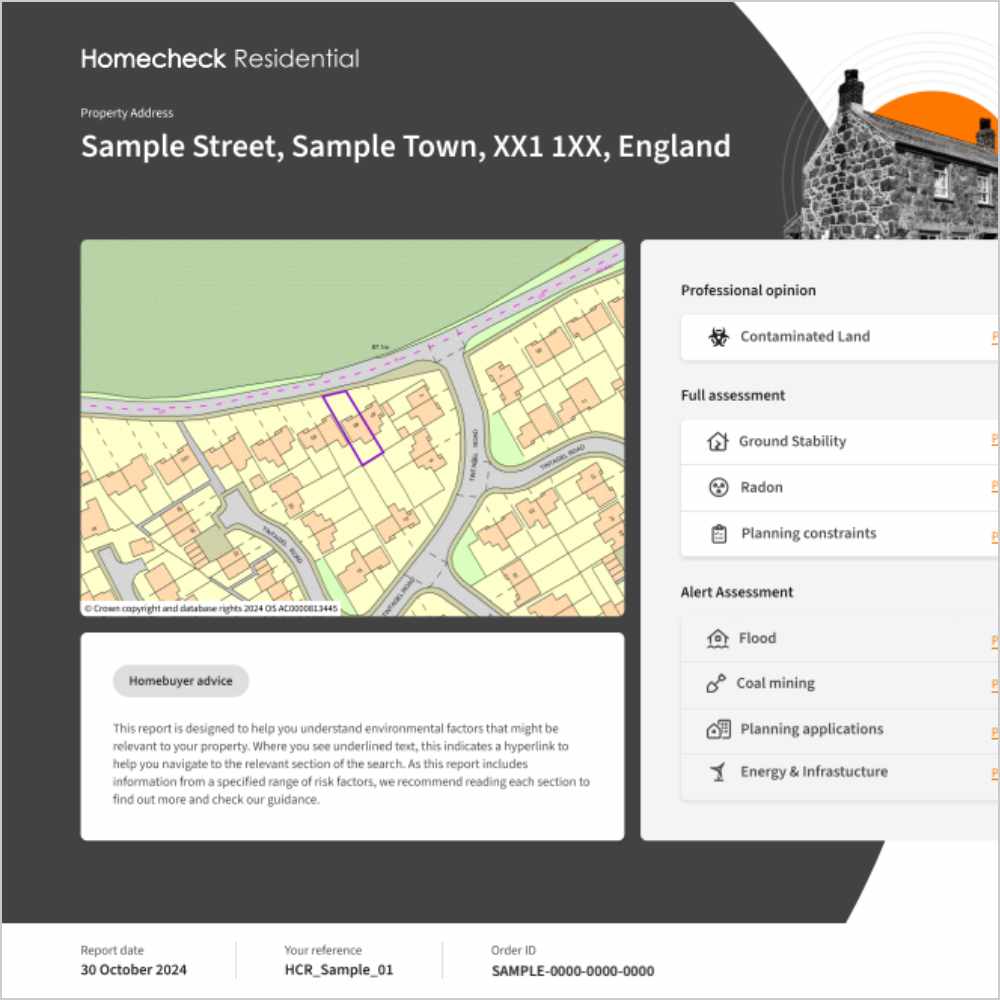Open the Ground Stability assessment

(x=840, y=442)
